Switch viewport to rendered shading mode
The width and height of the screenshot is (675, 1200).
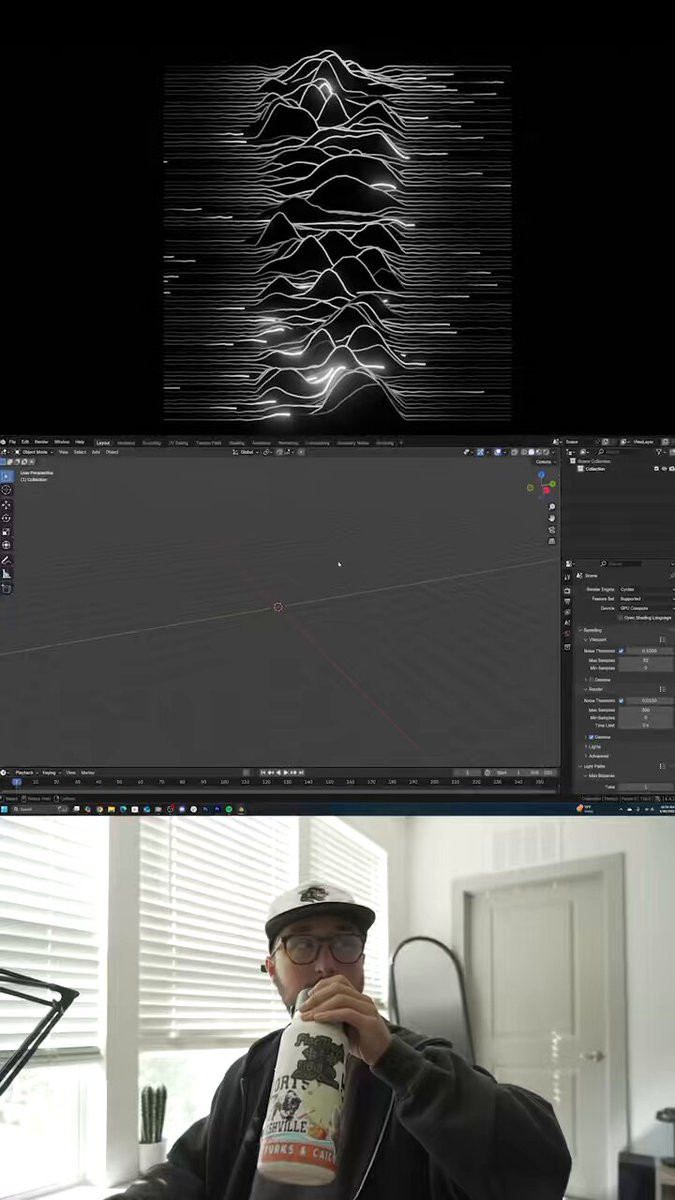pos(545,452)
